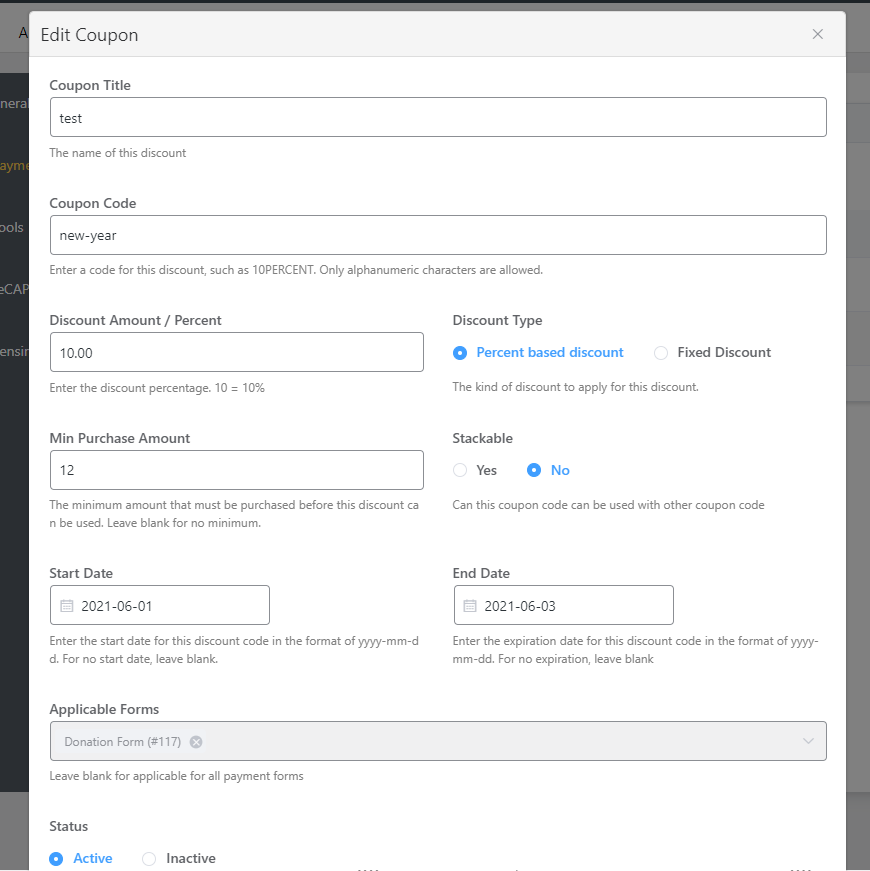The width and height of the screenshot is (870, 871).
Task: Mark coupon status as Inactive
Action: (x=149, y=858)
